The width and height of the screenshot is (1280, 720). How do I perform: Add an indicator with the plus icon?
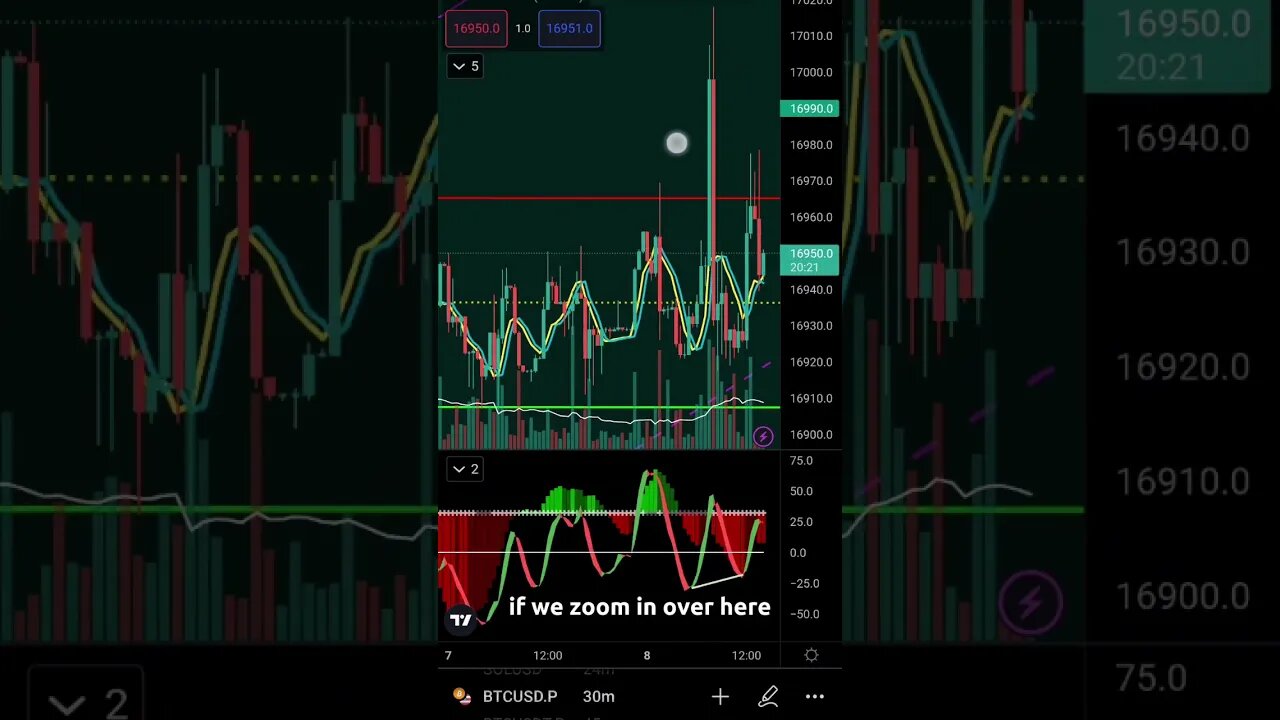[720, 697]
